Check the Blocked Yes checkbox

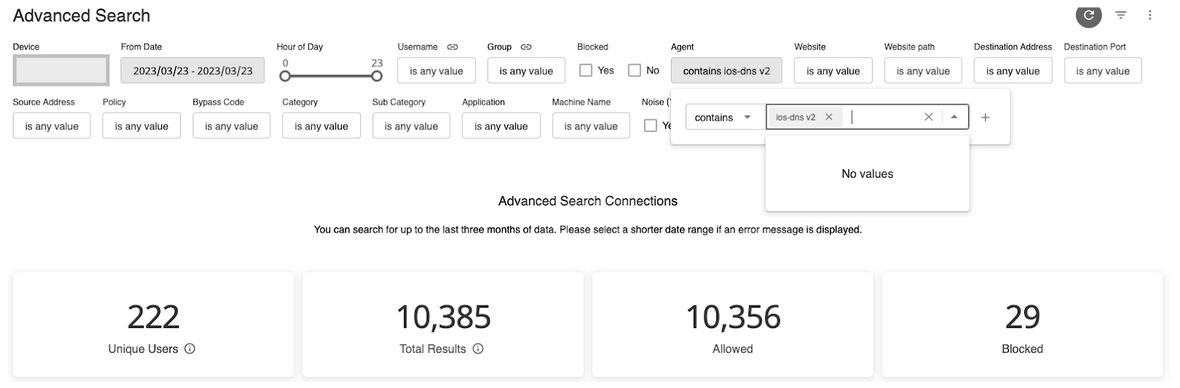pos(585,71)
